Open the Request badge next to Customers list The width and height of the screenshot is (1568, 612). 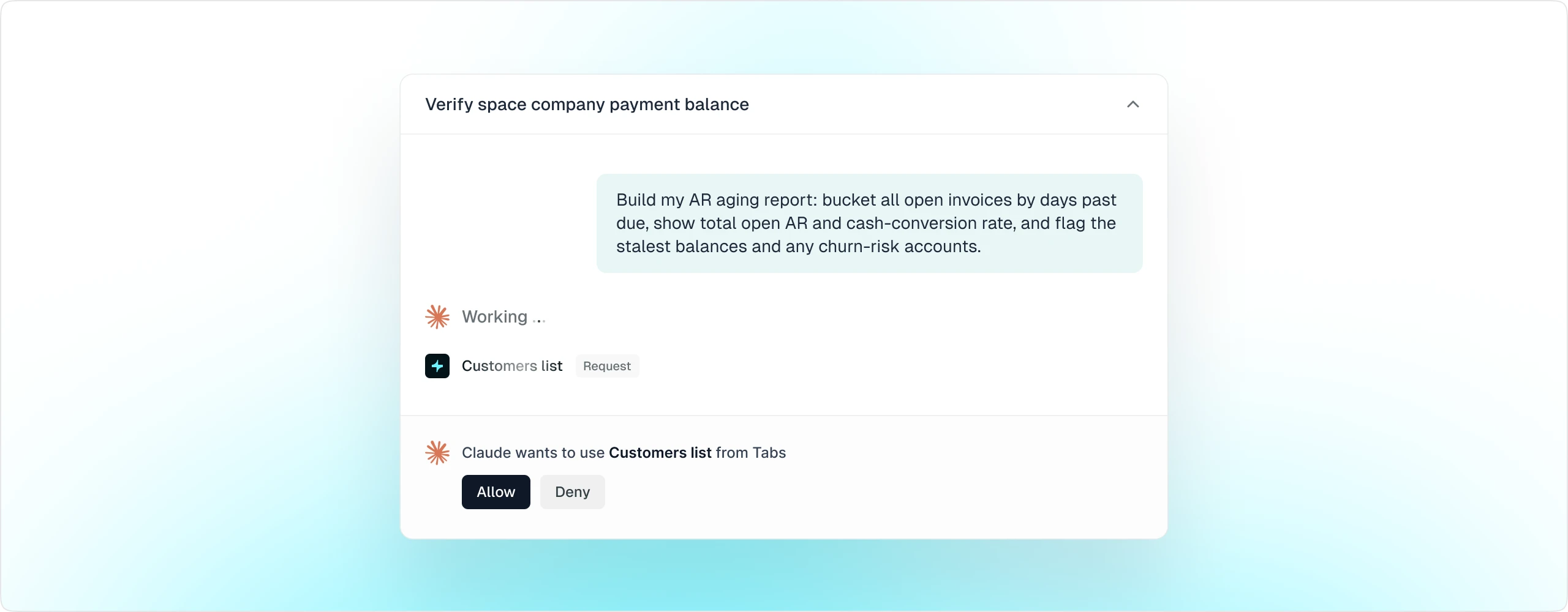pyautogui.click(x=607, y=366)
